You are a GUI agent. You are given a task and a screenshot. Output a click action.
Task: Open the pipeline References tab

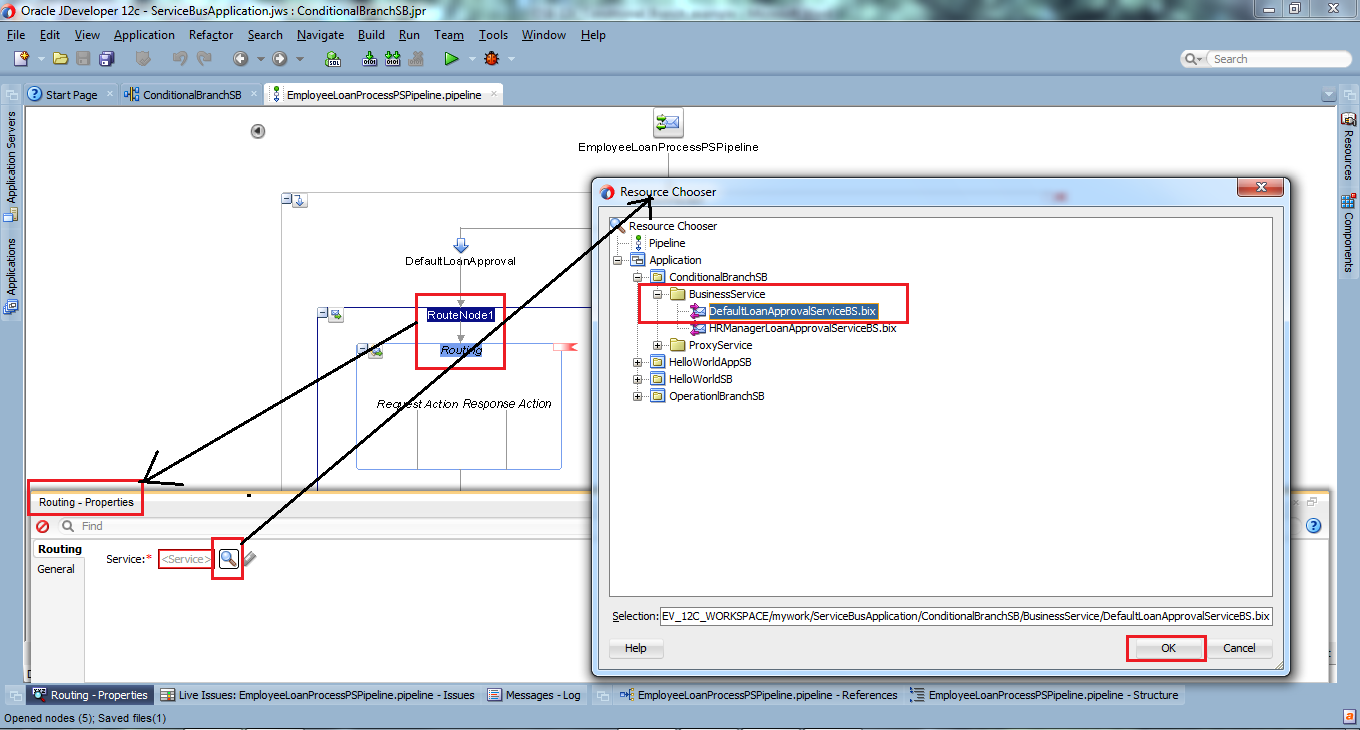click(x=758, y=695)
